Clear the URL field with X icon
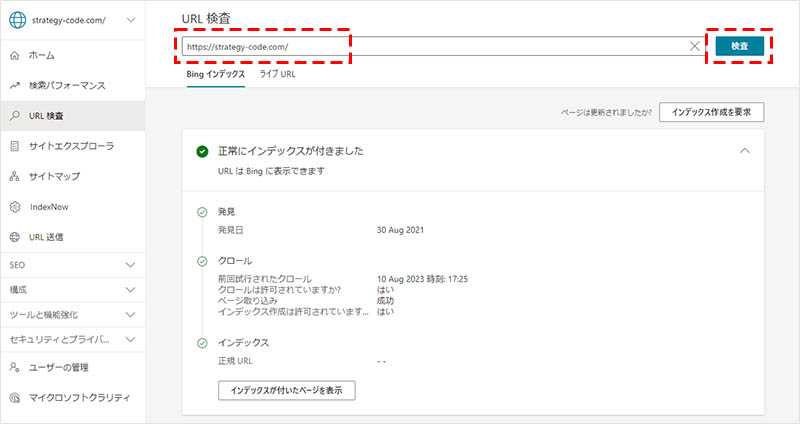This screenshot has width=800, height=424. click(x=695, y=46)
